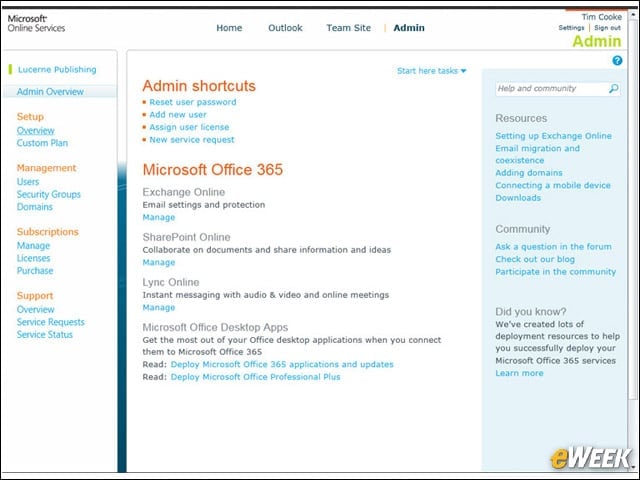Switch to the Outlook tab

(x=285, y=28)
